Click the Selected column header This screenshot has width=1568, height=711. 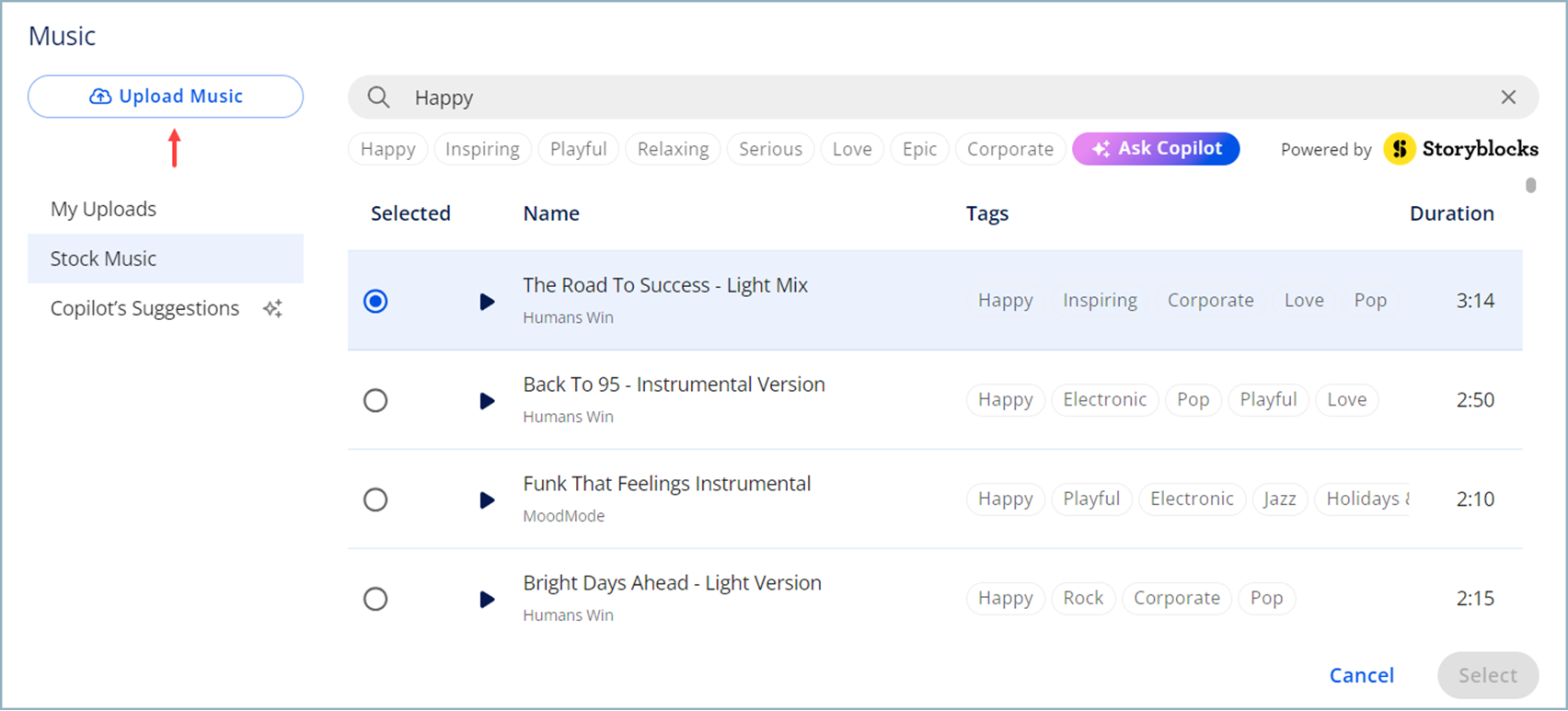click(410, 213)
